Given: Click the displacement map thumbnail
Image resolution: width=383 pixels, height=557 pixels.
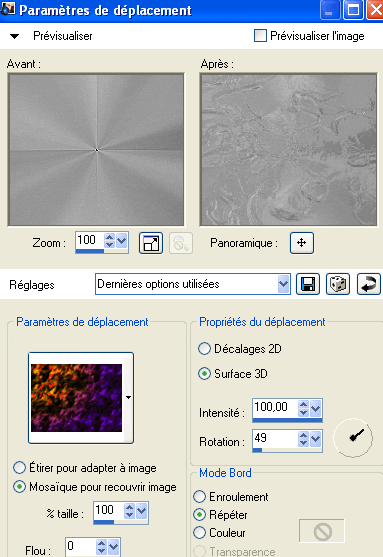Looking at the screenshot, I should 76,398.
